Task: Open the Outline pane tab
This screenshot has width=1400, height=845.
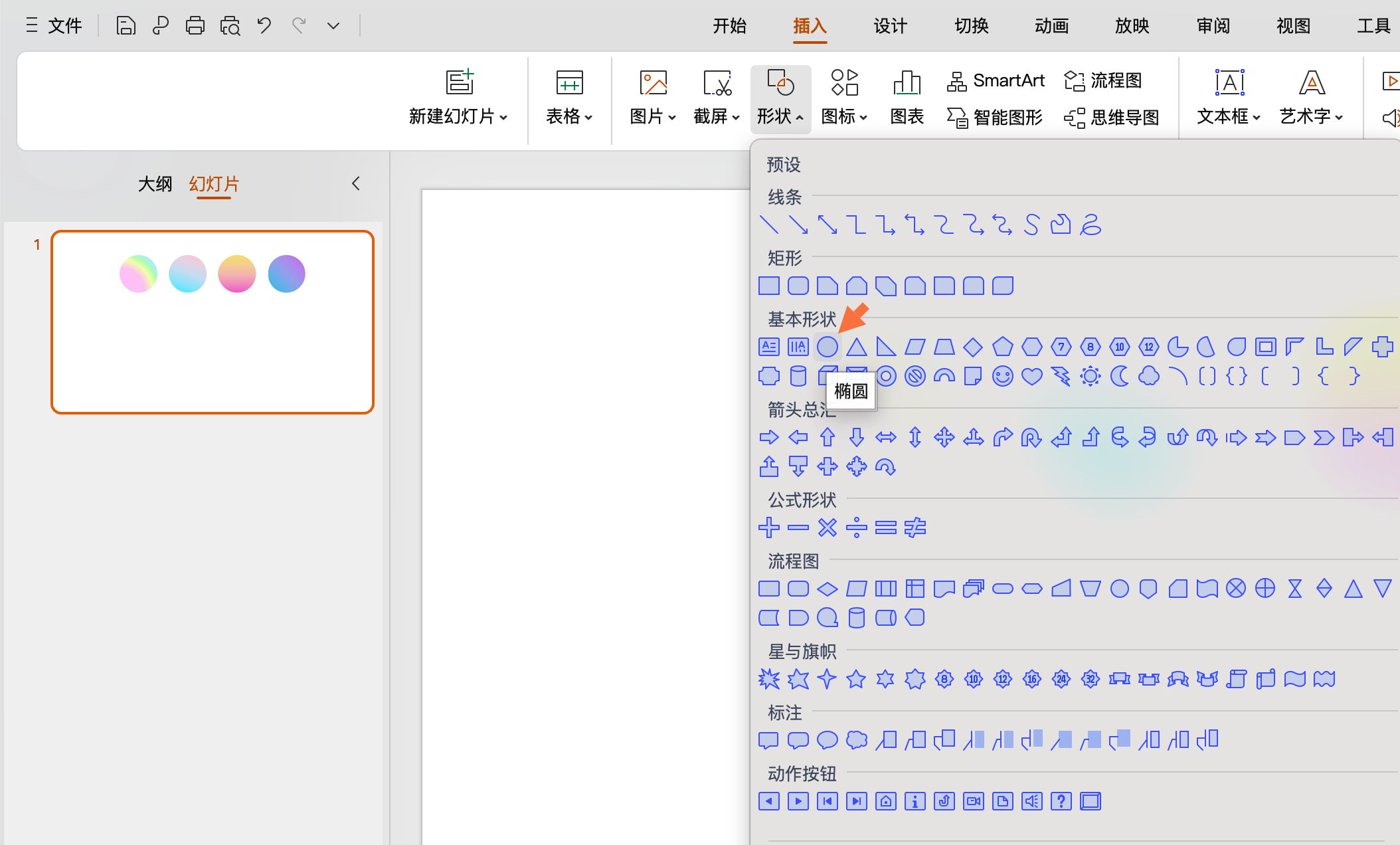Action: pyautogui.click(x=155, y=184)
